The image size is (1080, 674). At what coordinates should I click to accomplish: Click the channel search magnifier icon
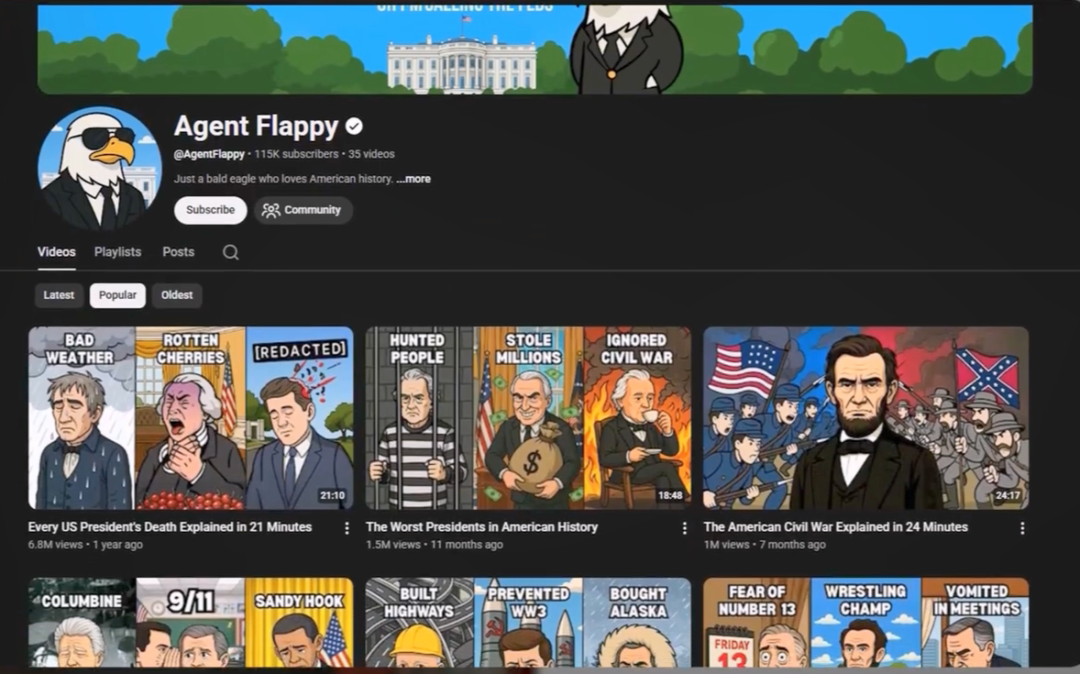[231, 253]
